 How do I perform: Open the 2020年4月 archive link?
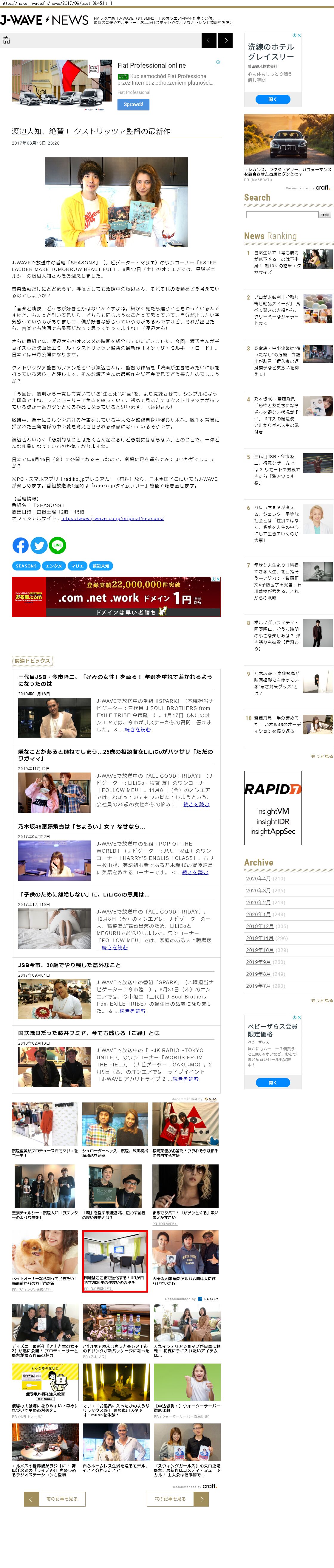click(258, 878)
